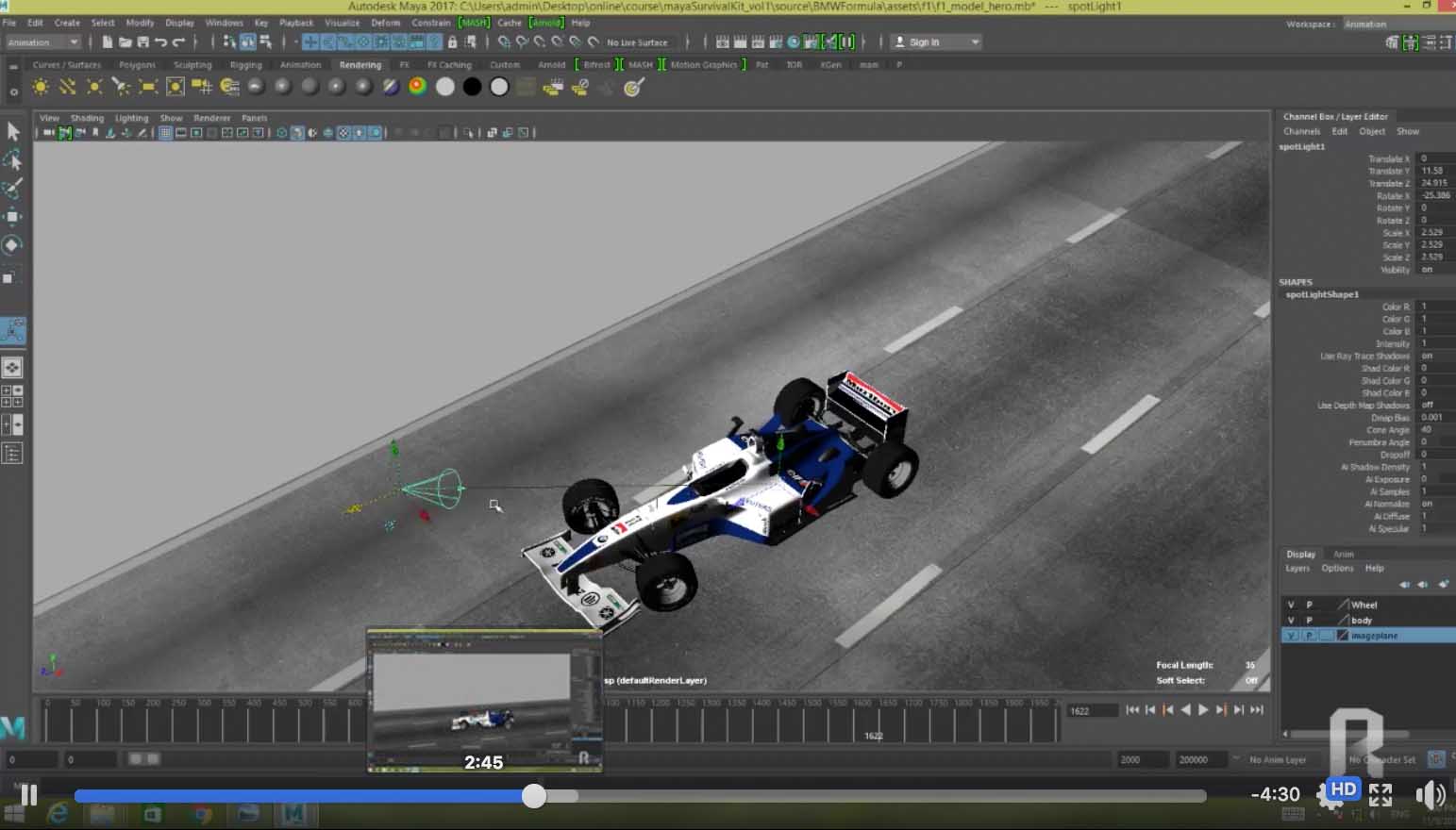This screenshot has width=1456, height=830.
Task: Click the Save scene icon
Action: [x=142, y=42]
